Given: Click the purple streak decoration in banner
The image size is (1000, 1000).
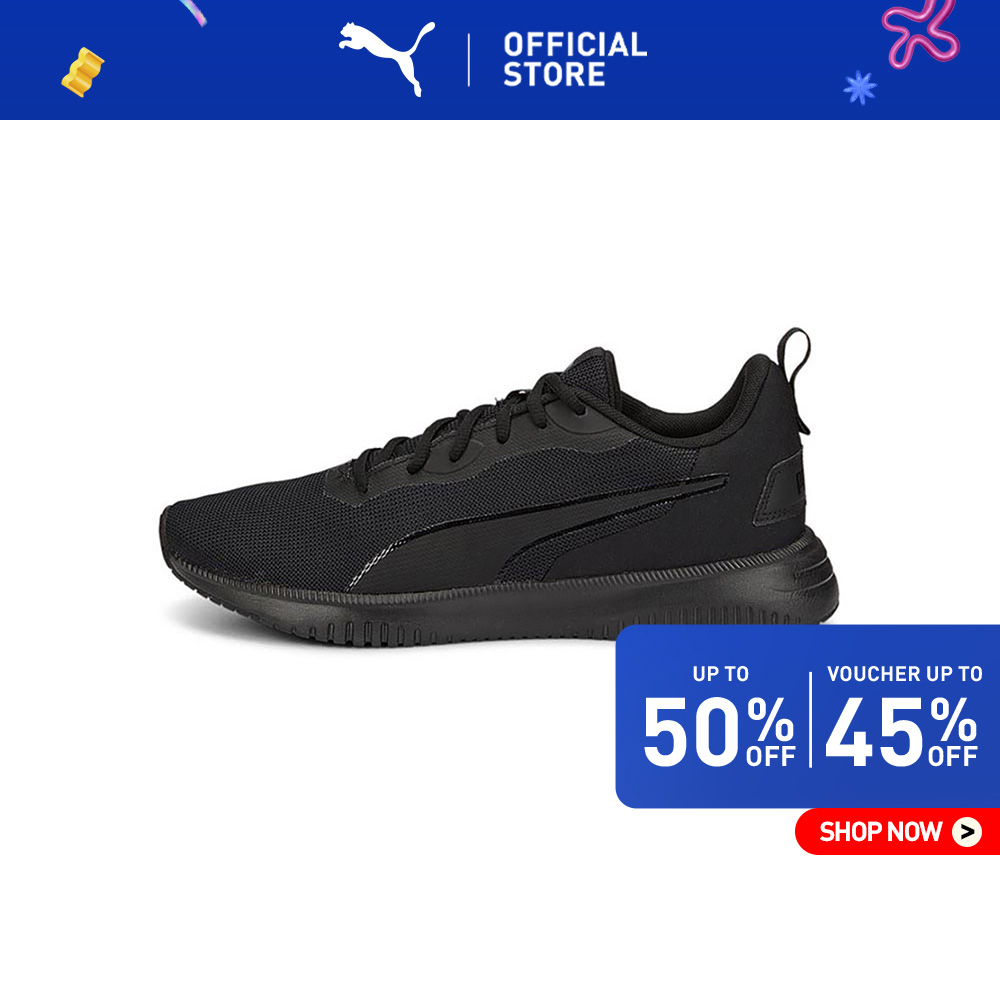Looking at the screenshot, I should tap(193, 12).
